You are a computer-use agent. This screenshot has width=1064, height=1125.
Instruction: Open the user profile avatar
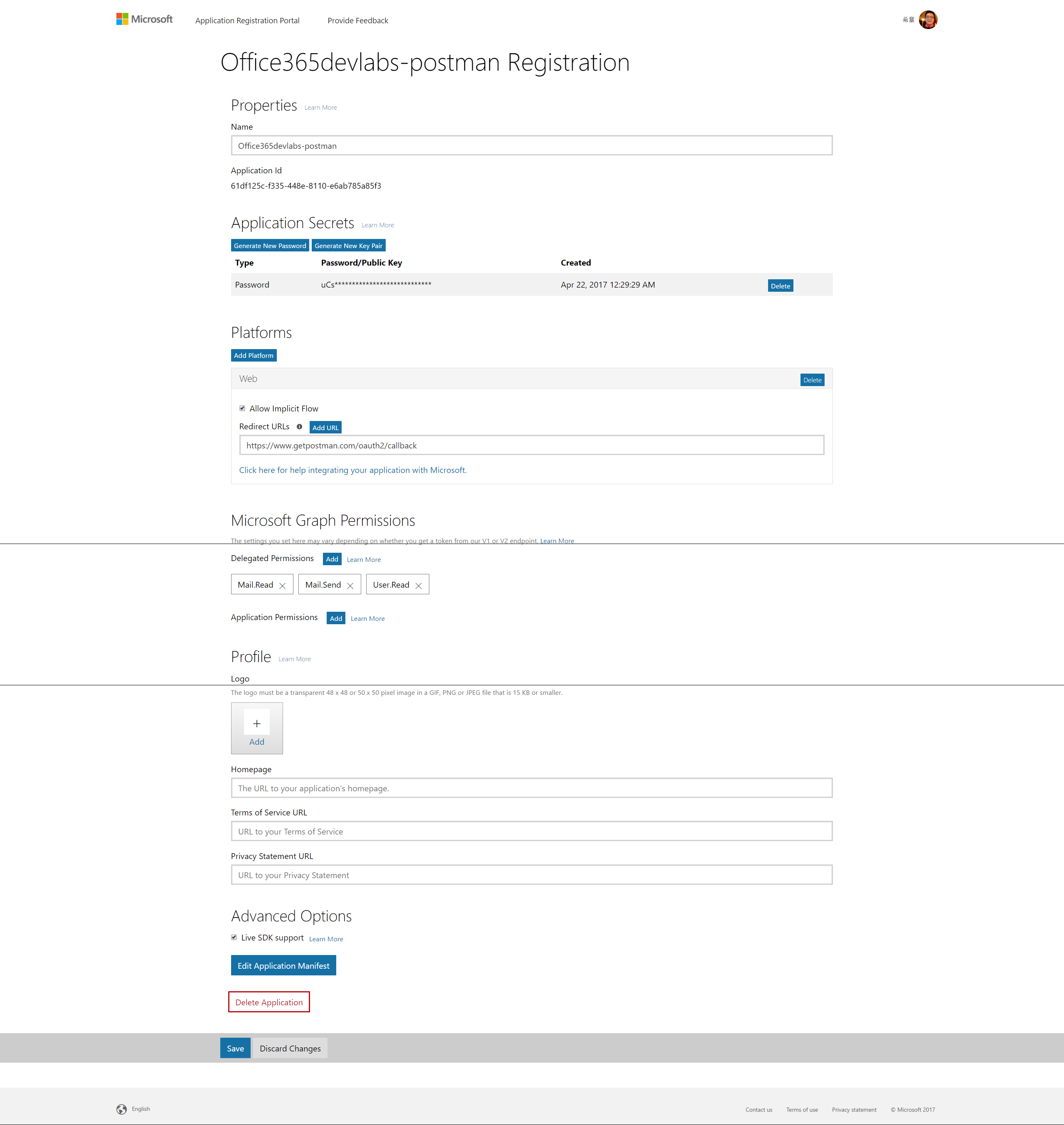(x=928, y=20)
